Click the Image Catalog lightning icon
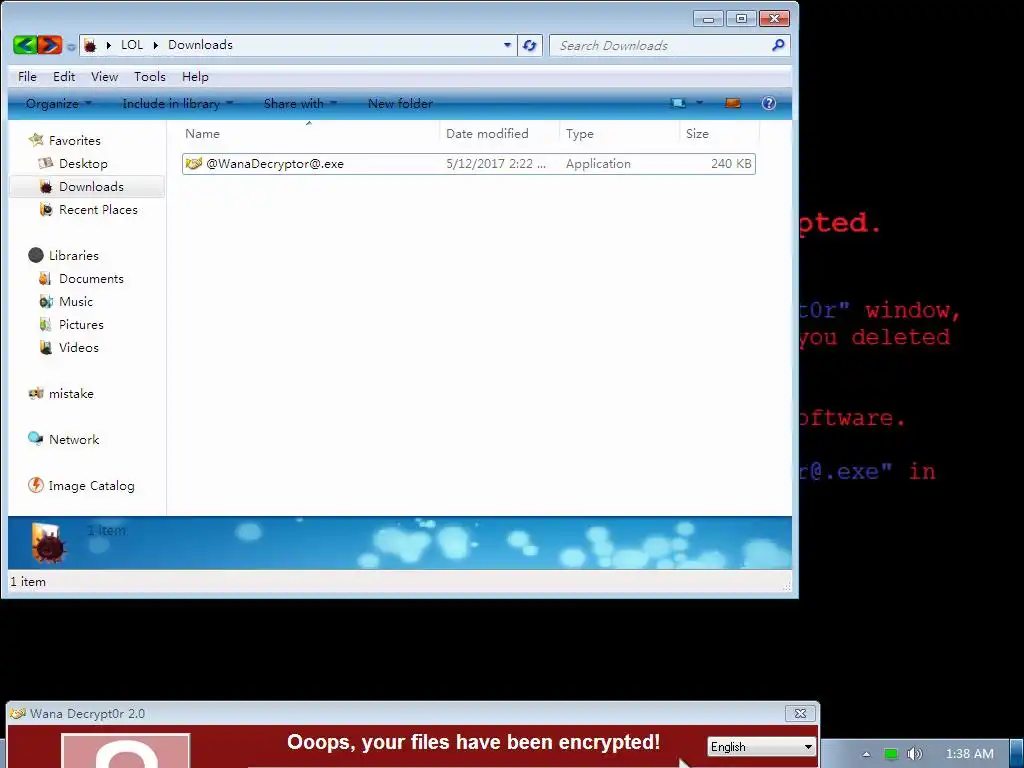 tap(35, 485)
